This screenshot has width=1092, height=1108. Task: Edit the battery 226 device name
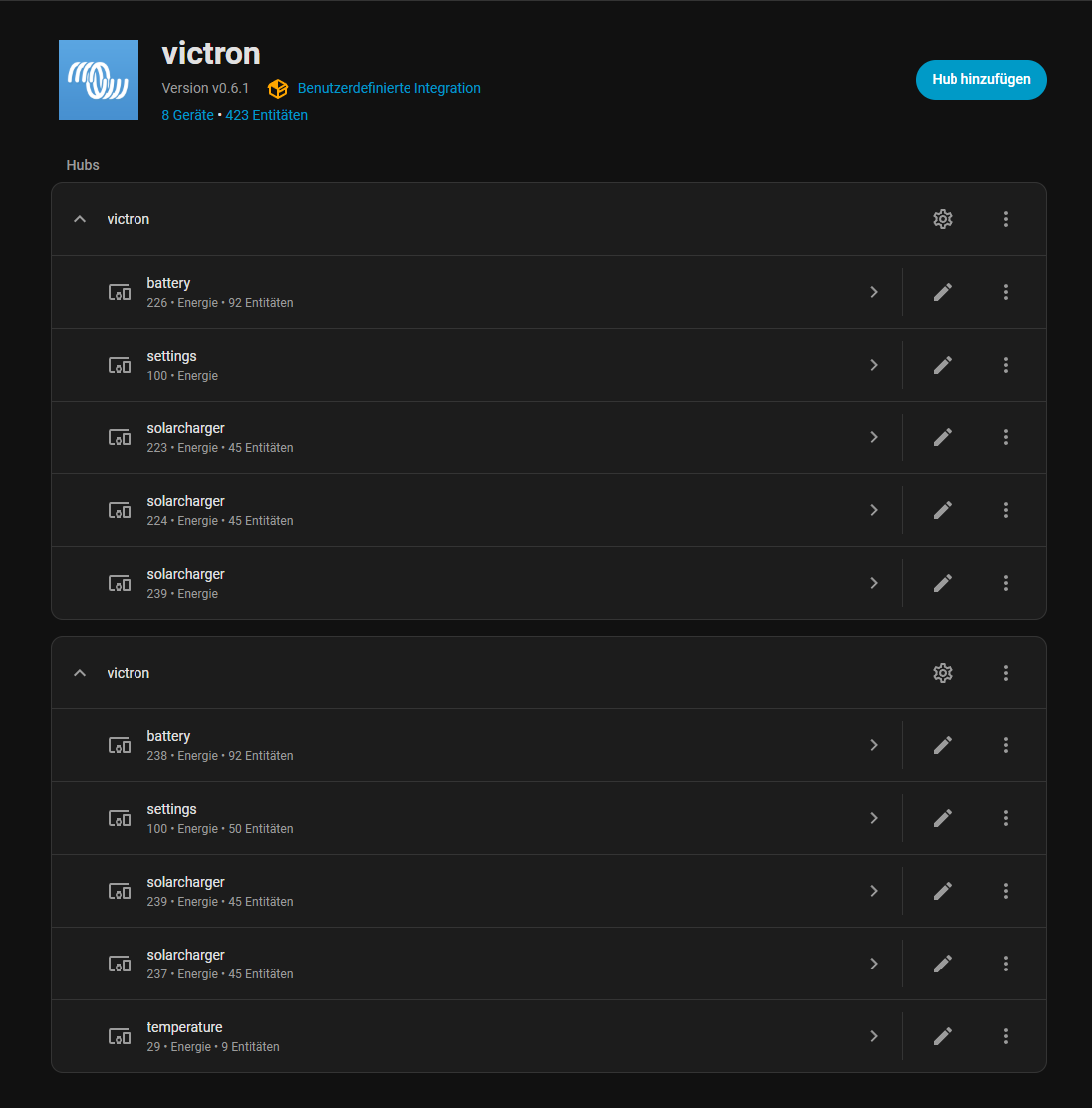(x=943, y=292)
